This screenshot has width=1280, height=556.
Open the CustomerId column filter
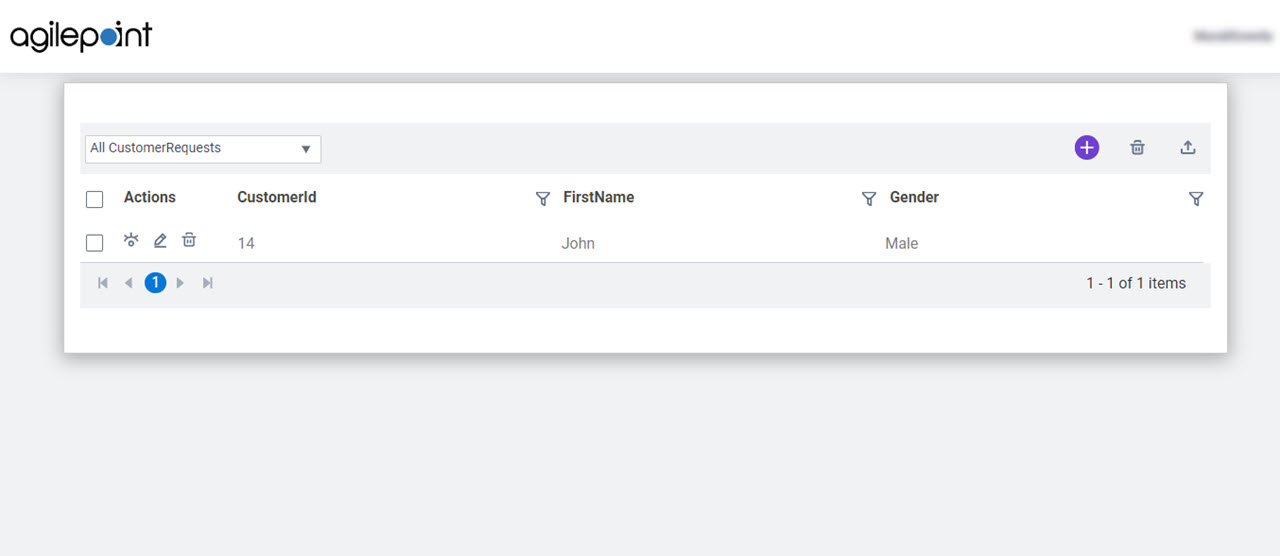tap(543, 199)
